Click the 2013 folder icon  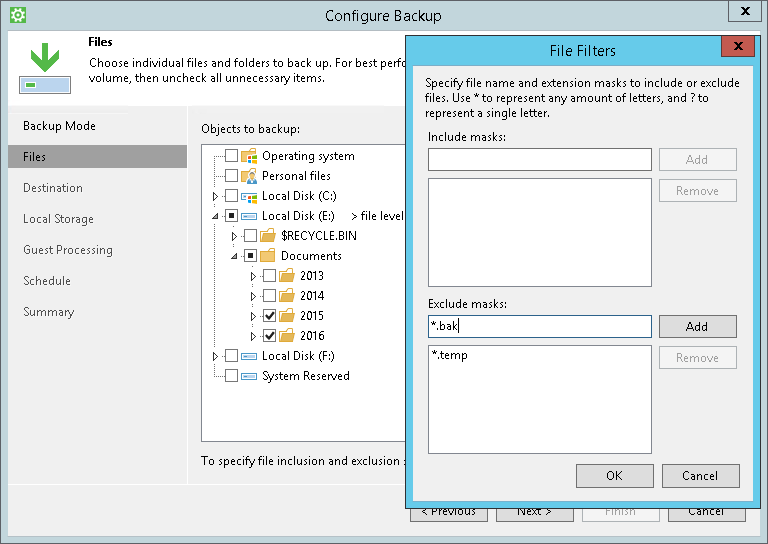pyautogui.click(x=287, y=276)
